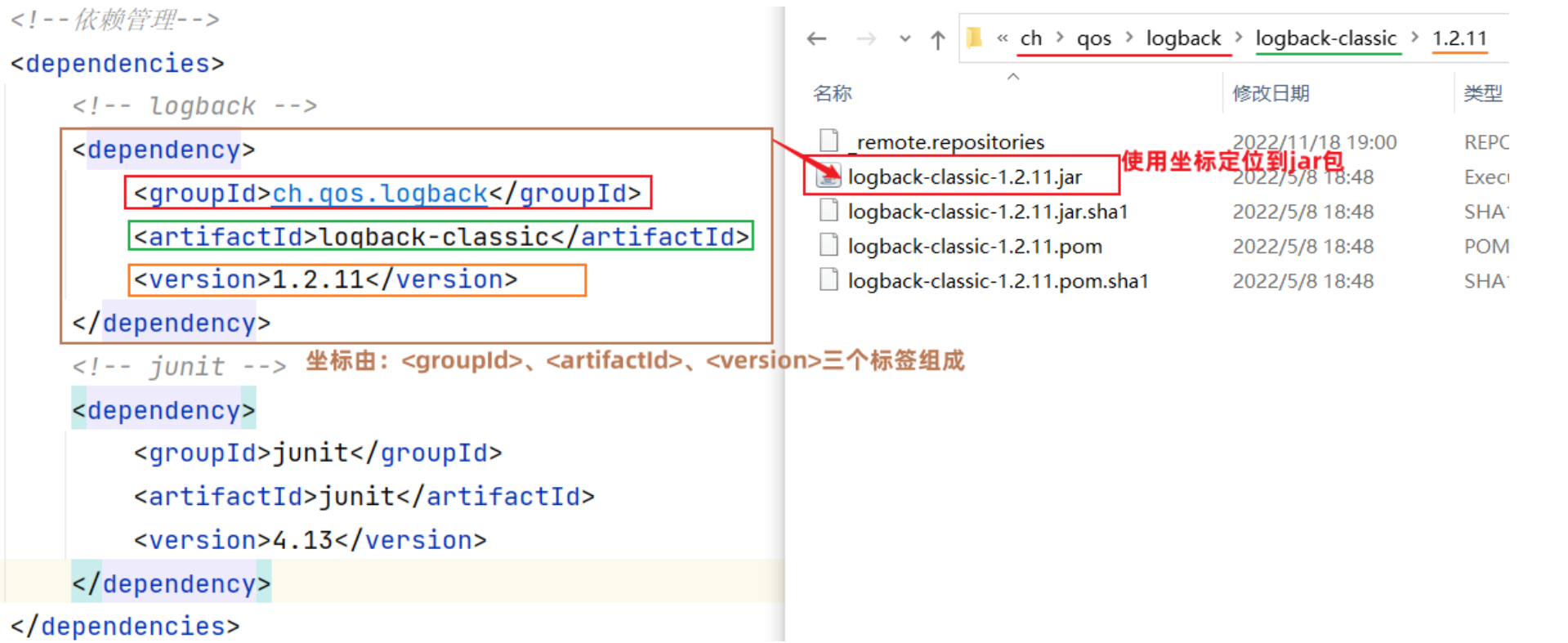The height and width of the screenshot is (643, 1568).
Task: Click the .pom file icon
Action: [829, 244]
